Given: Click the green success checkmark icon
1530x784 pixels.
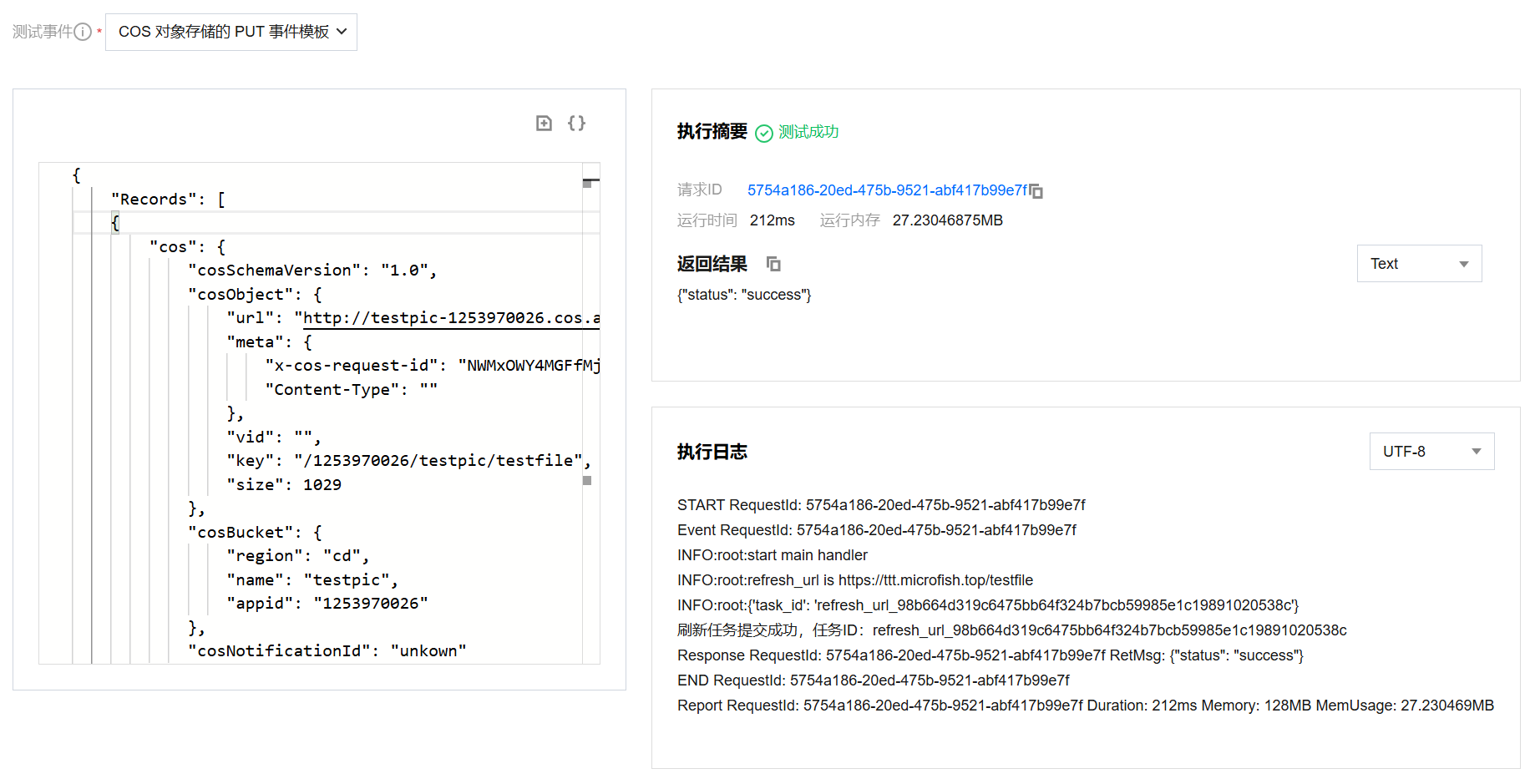Looking at the screenshot, I should coord(763,133).
